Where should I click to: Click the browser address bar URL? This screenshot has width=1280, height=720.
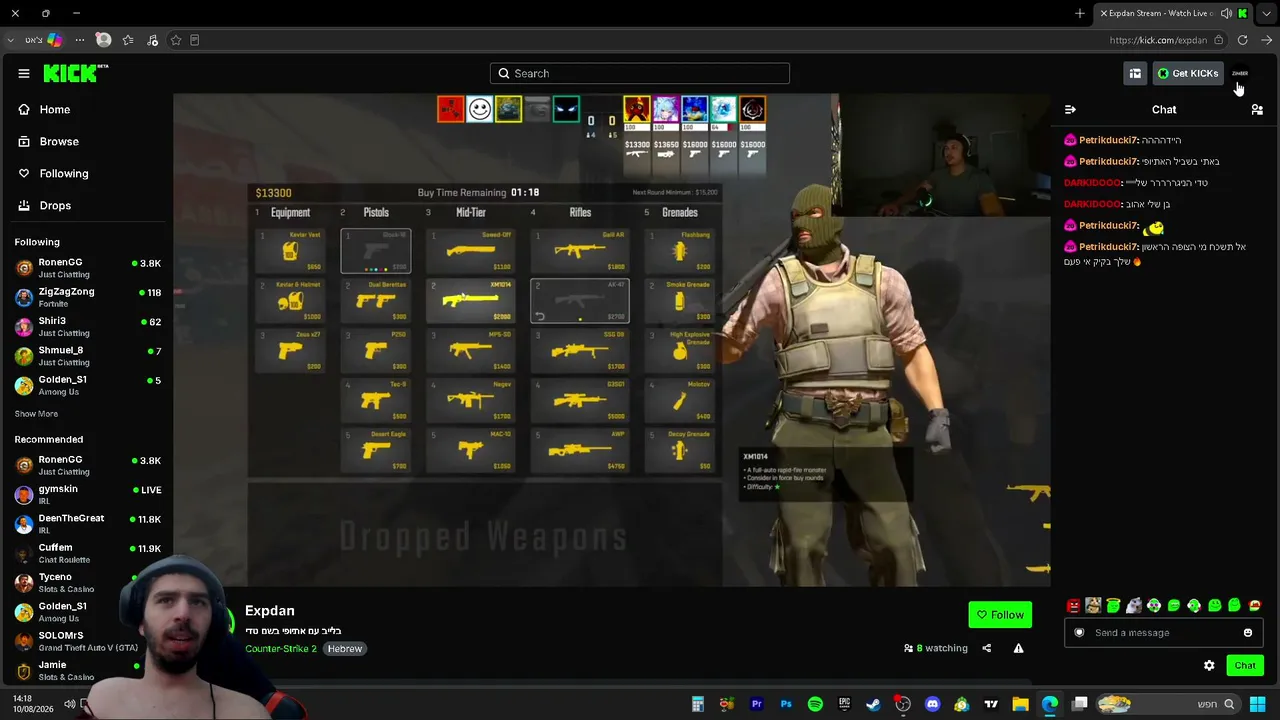click(1158, 40)
